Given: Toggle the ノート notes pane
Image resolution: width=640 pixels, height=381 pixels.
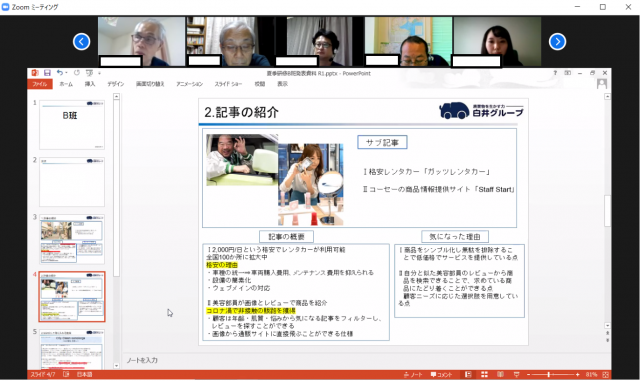Looking at the screenshot, I should (413, 374).
